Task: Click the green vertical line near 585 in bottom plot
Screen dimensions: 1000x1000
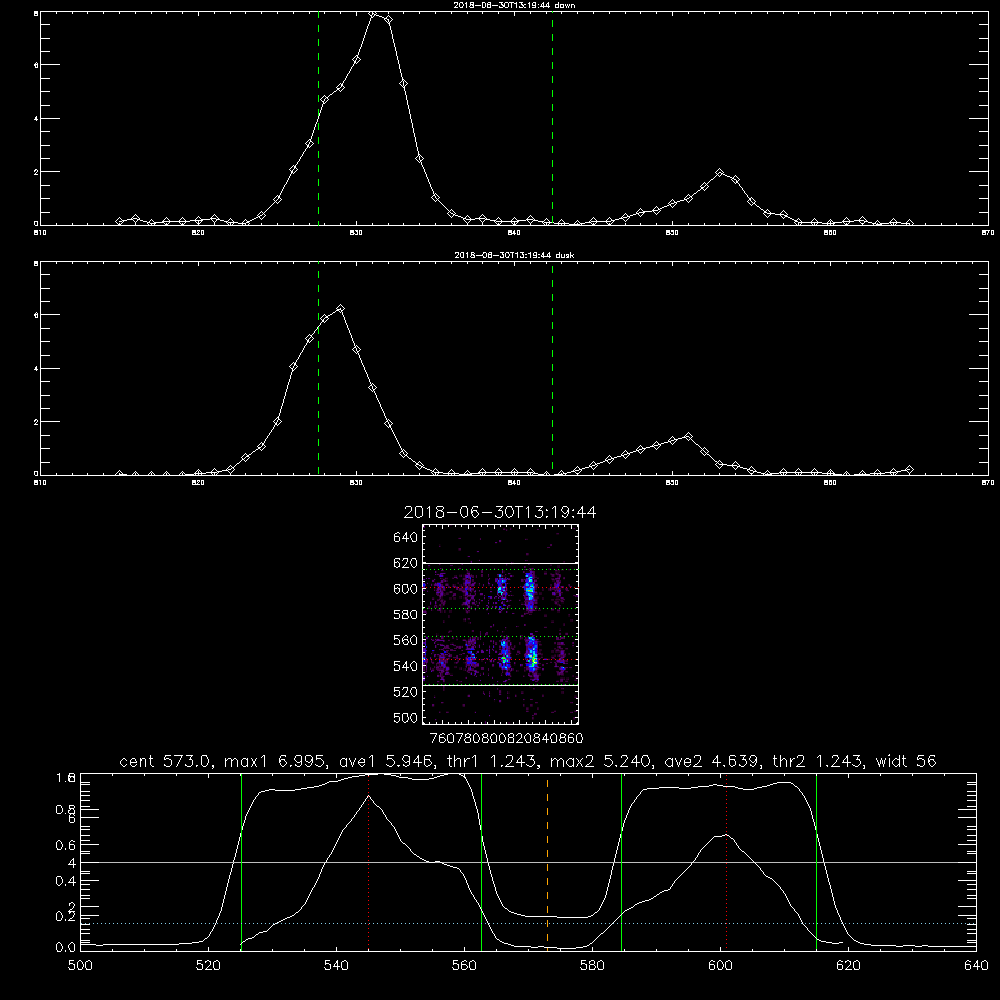Action: point(621,860)
